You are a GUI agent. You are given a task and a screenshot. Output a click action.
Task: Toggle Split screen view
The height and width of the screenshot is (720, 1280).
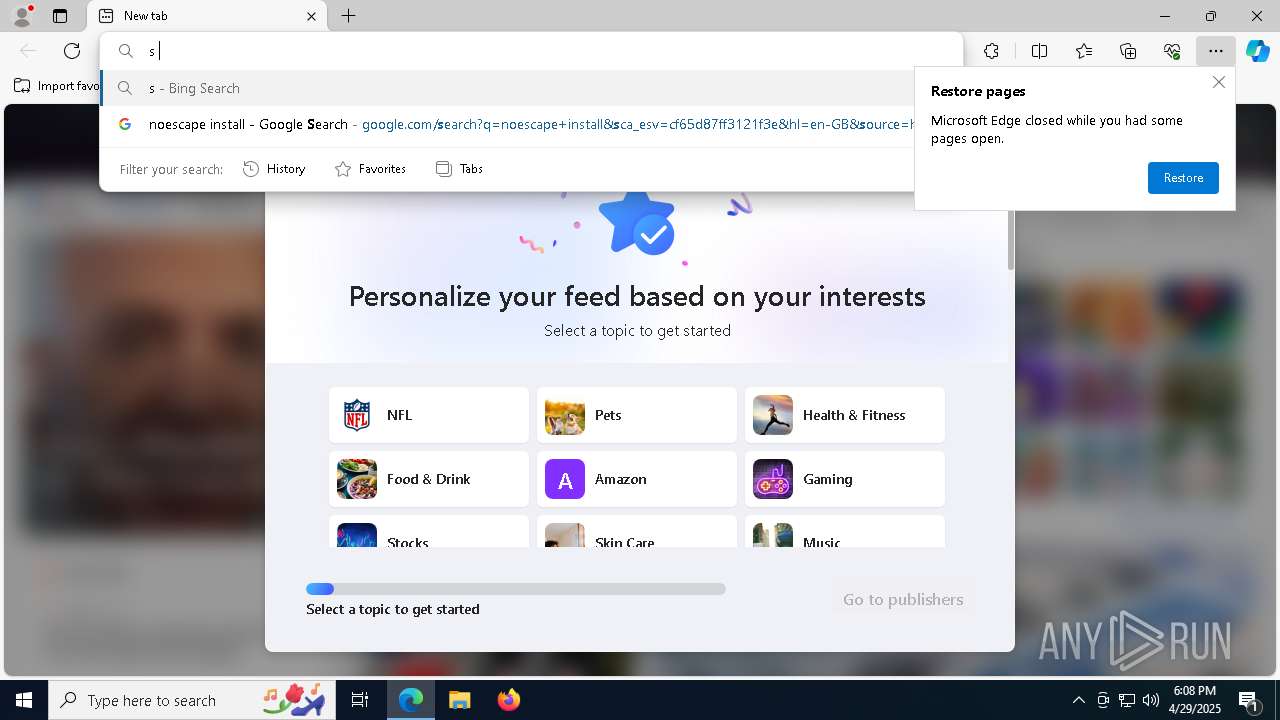pyautogui.click(x=1039, y=51)
